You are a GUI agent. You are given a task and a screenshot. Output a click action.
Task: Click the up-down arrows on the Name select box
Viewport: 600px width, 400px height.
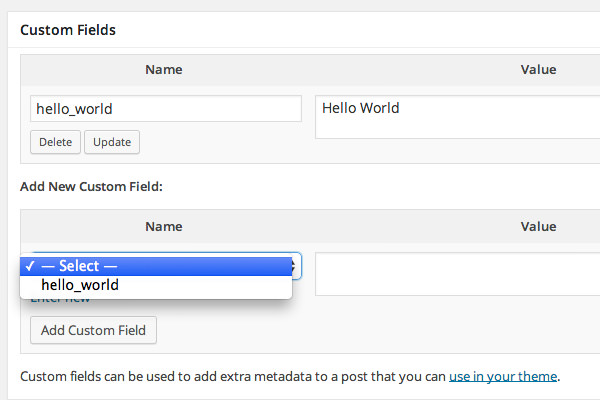(x=295, y=266)
